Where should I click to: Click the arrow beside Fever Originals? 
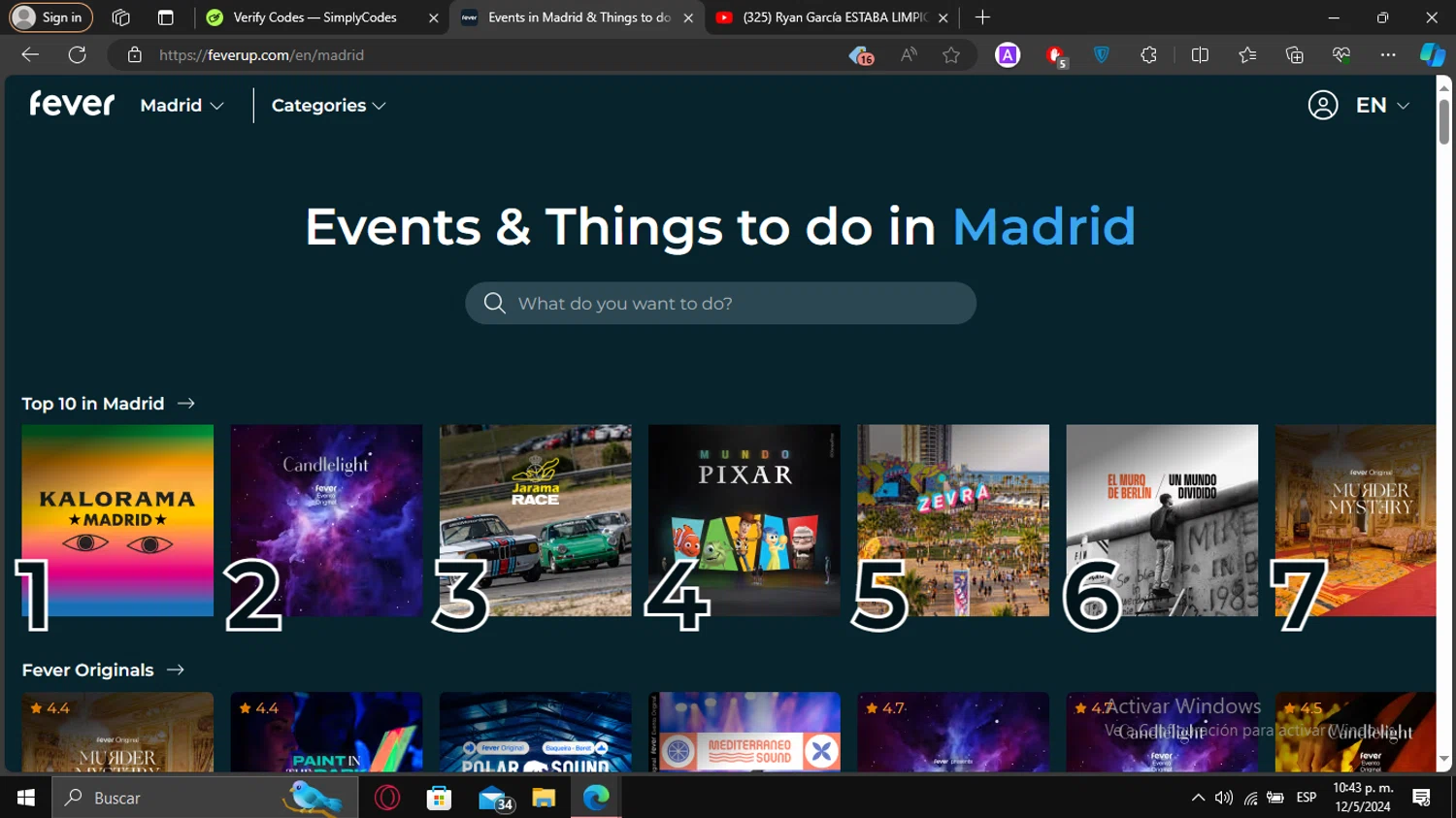176,671
